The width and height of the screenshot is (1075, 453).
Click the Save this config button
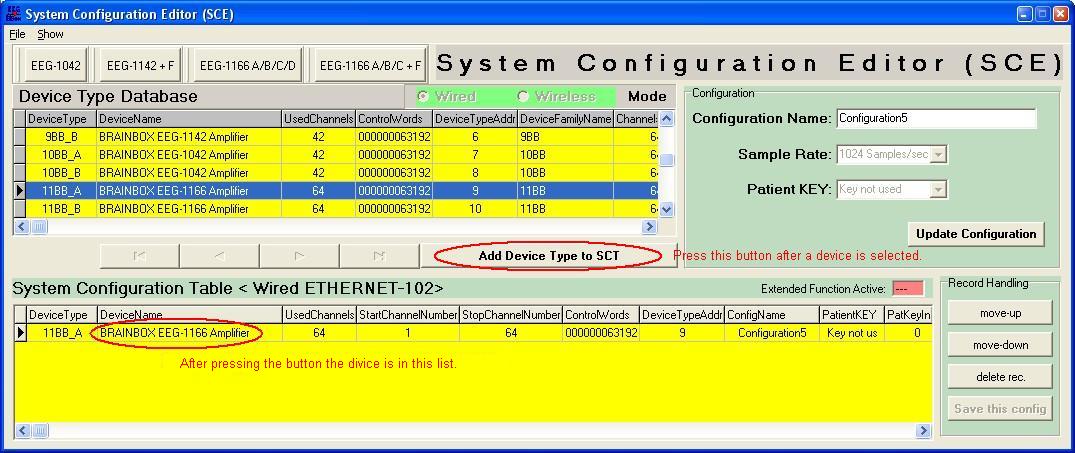[1000, 409]
